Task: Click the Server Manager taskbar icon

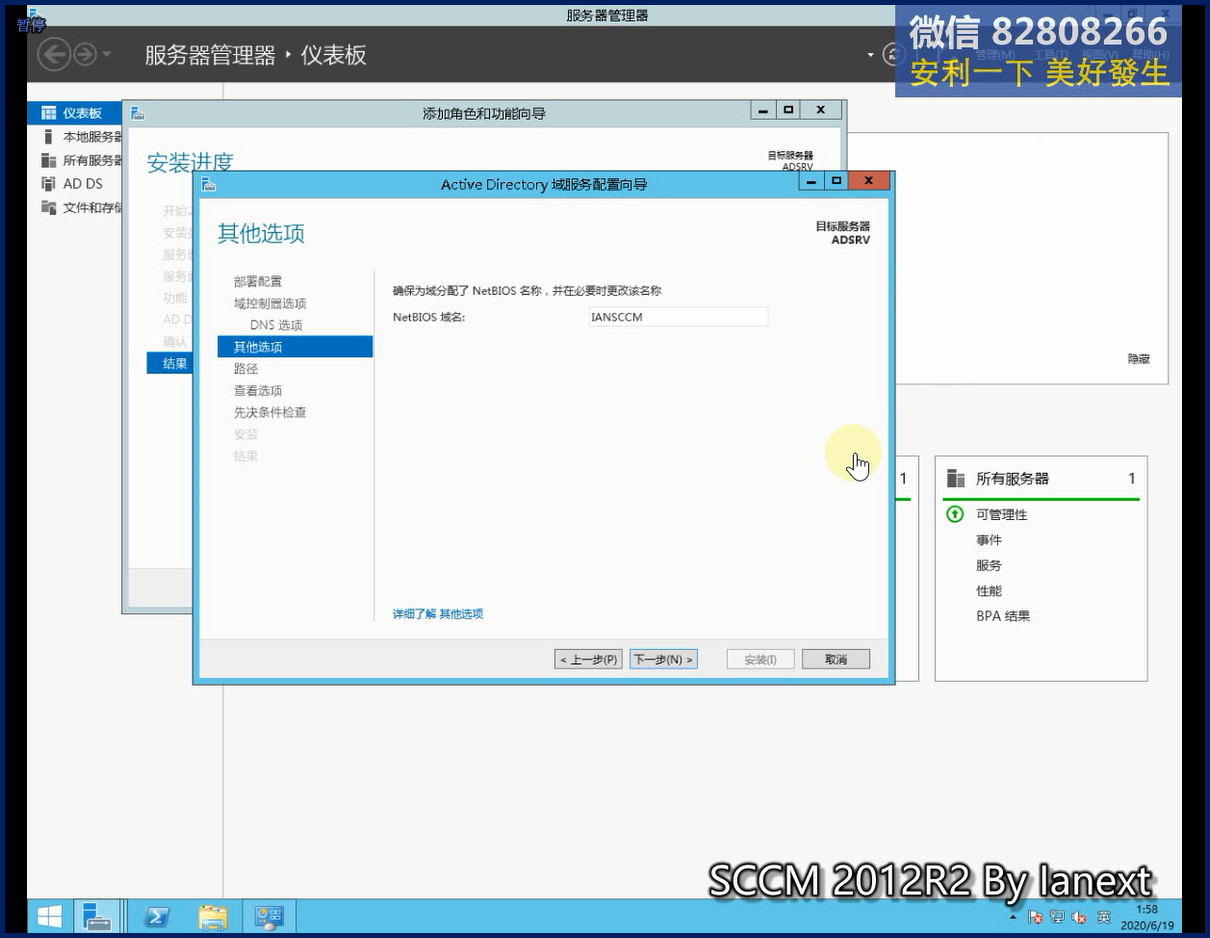Action: (x=98, y=916)
